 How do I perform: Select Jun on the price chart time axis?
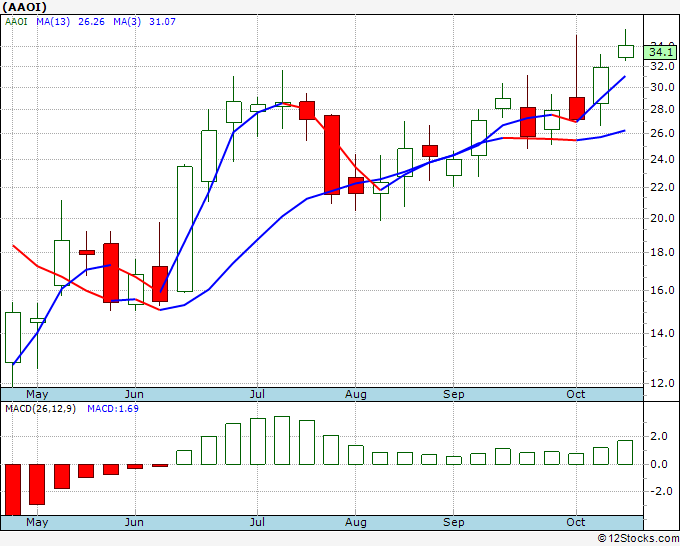(134, 395)
